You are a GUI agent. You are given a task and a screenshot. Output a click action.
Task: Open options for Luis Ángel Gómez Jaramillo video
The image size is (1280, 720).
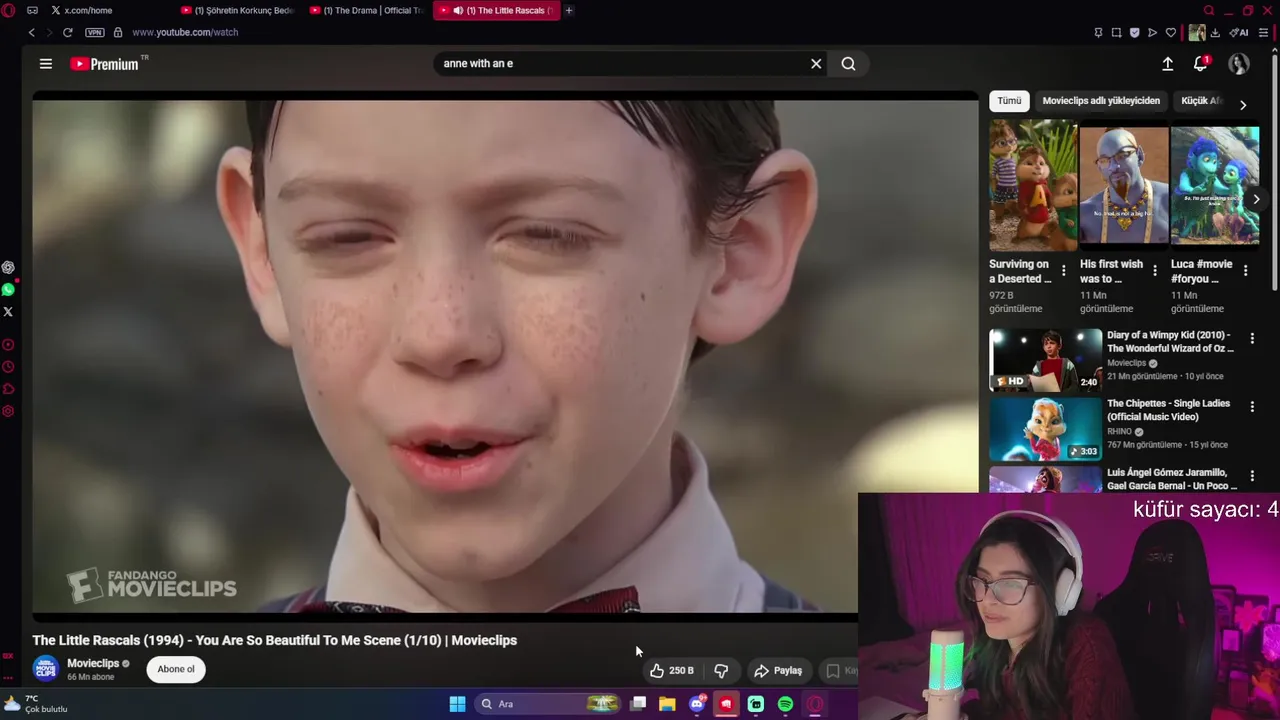pos(1252,476)
